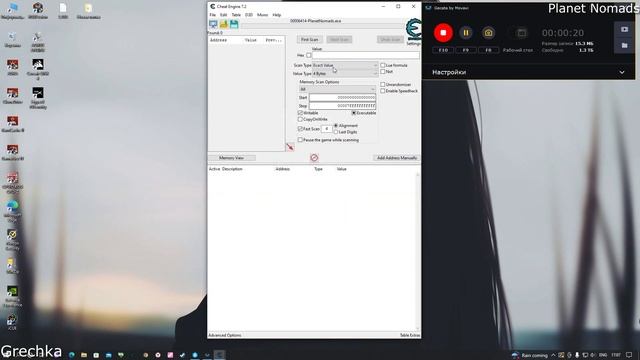Open the Help menu
This screenshot has width=640, height=360.
coord(276,15)
